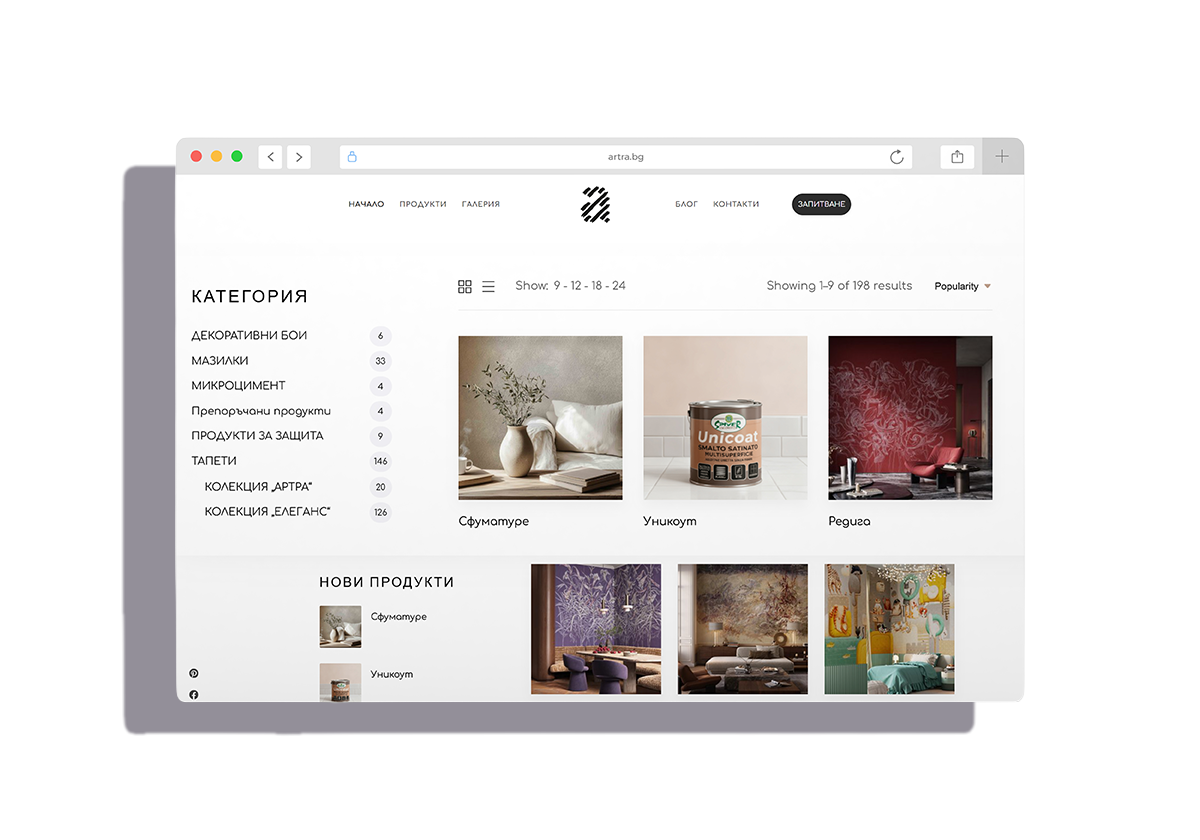This screenshot has width=1200, height=840.
Task: Open small Сфуматуре thumbnail in НОВИ ПРОДУКТИ
Action: coord(340,627)
